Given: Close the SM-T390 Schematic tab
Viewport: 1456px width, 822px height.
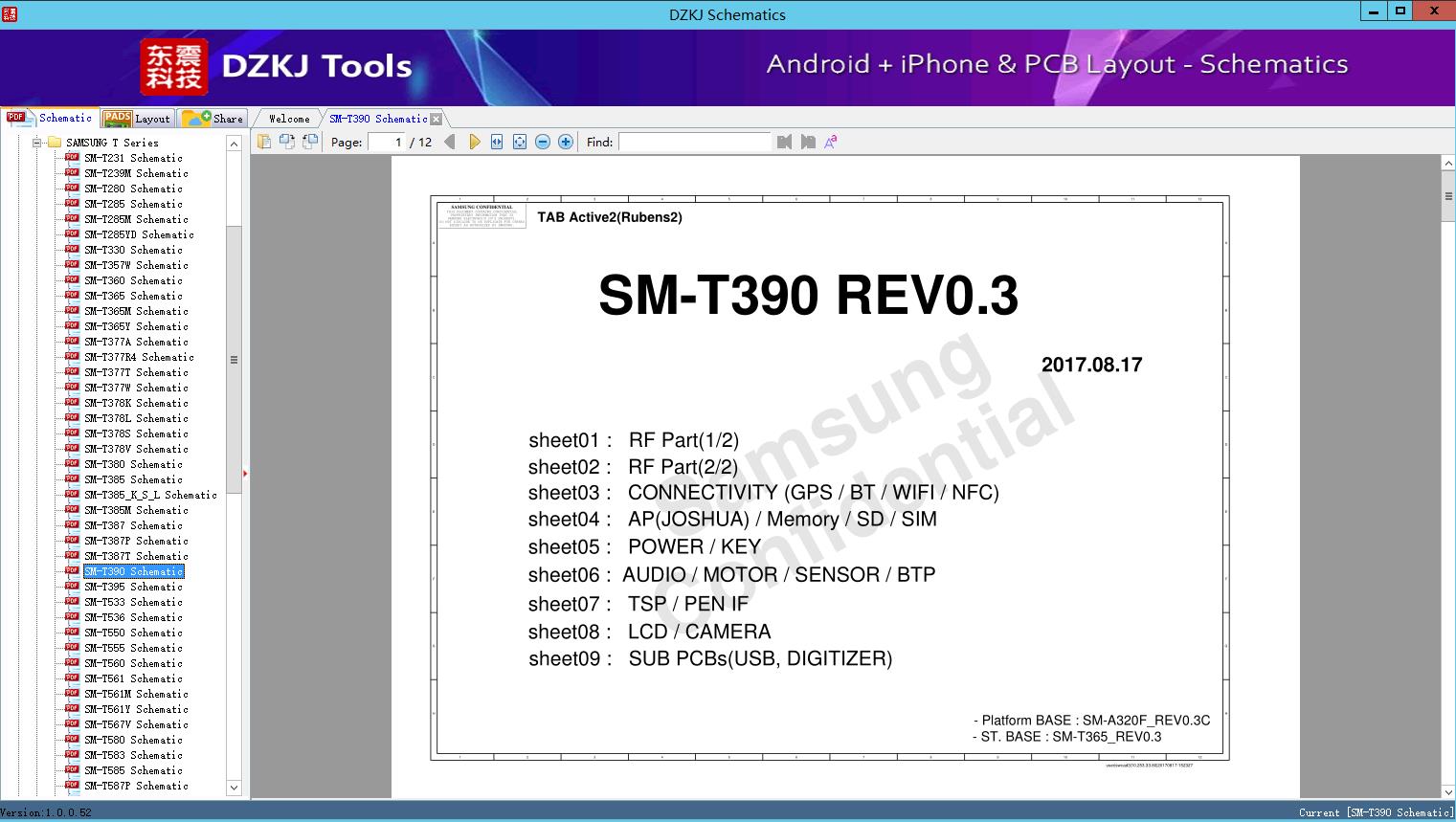Looking at the screenshot, I should pos(437,119).
